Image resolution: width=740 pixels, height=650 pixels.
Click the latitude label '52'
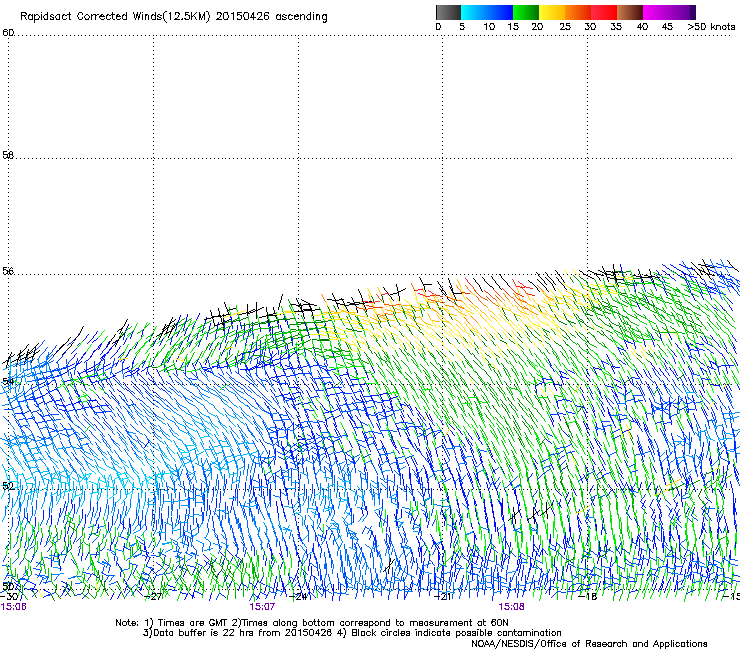point(8,486)
